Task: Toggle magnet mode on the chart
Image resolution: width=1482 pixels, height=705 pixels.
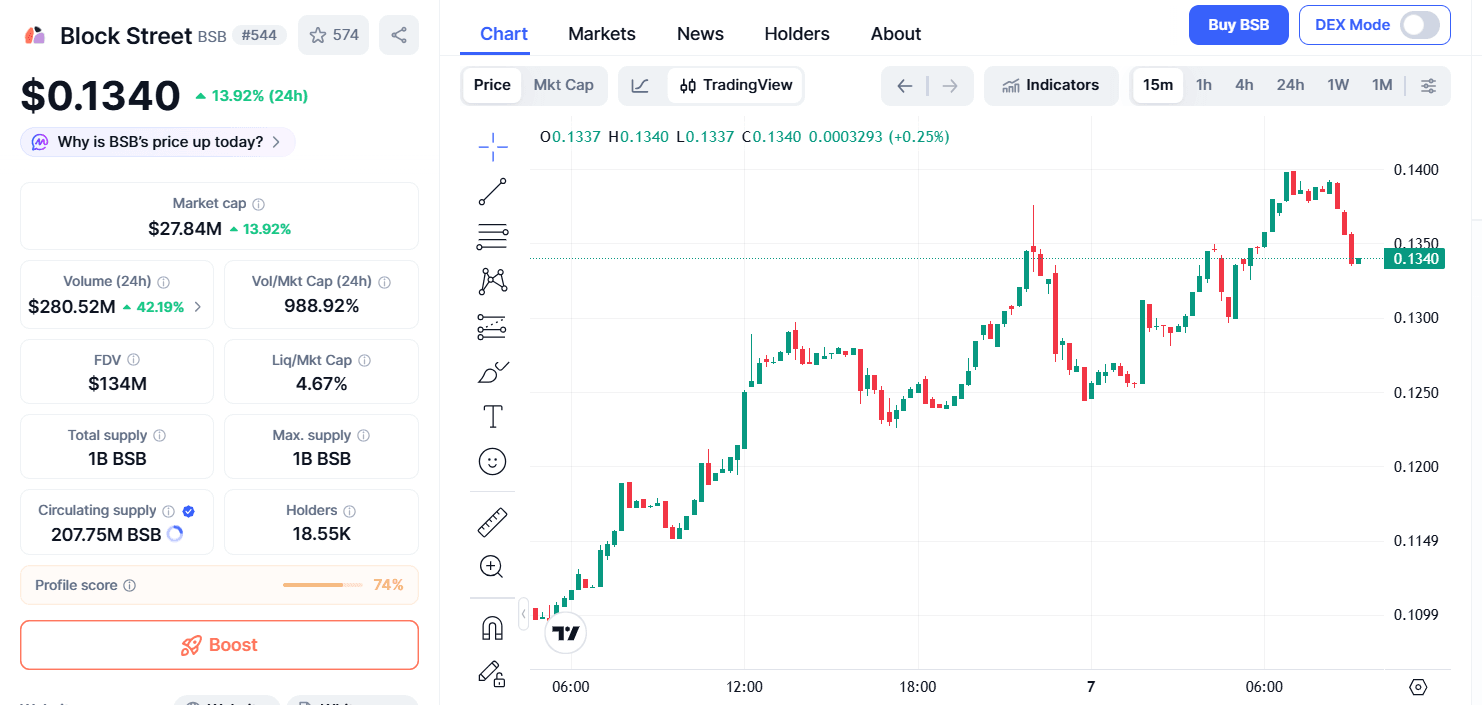Action: (492, 628)
